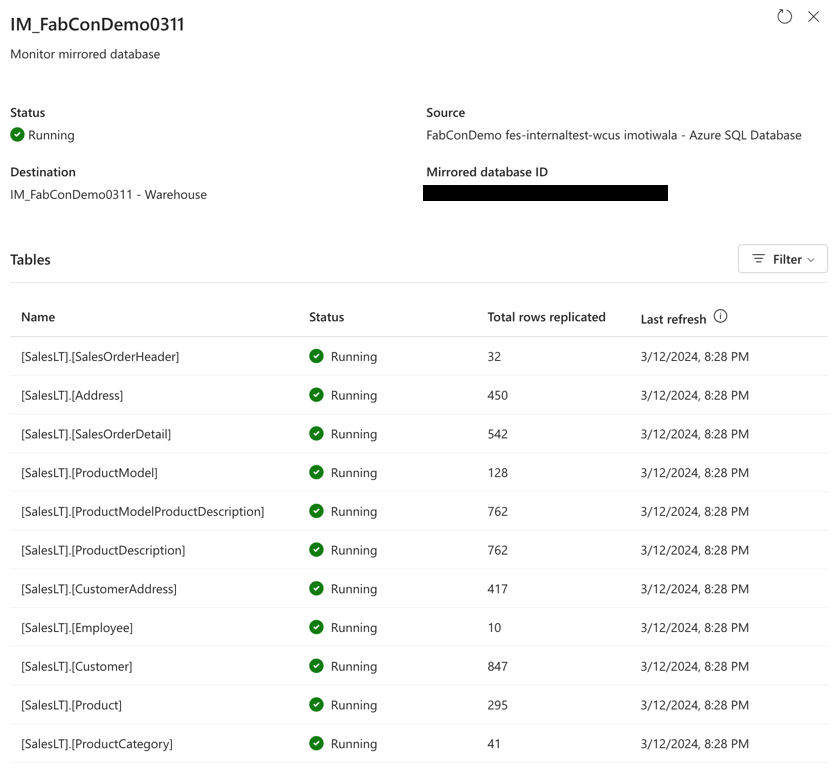The height and width of the screenshot is (779, 834).
Task: Click the SalesOrderHeader status check icon
Action: click(316, 356)
